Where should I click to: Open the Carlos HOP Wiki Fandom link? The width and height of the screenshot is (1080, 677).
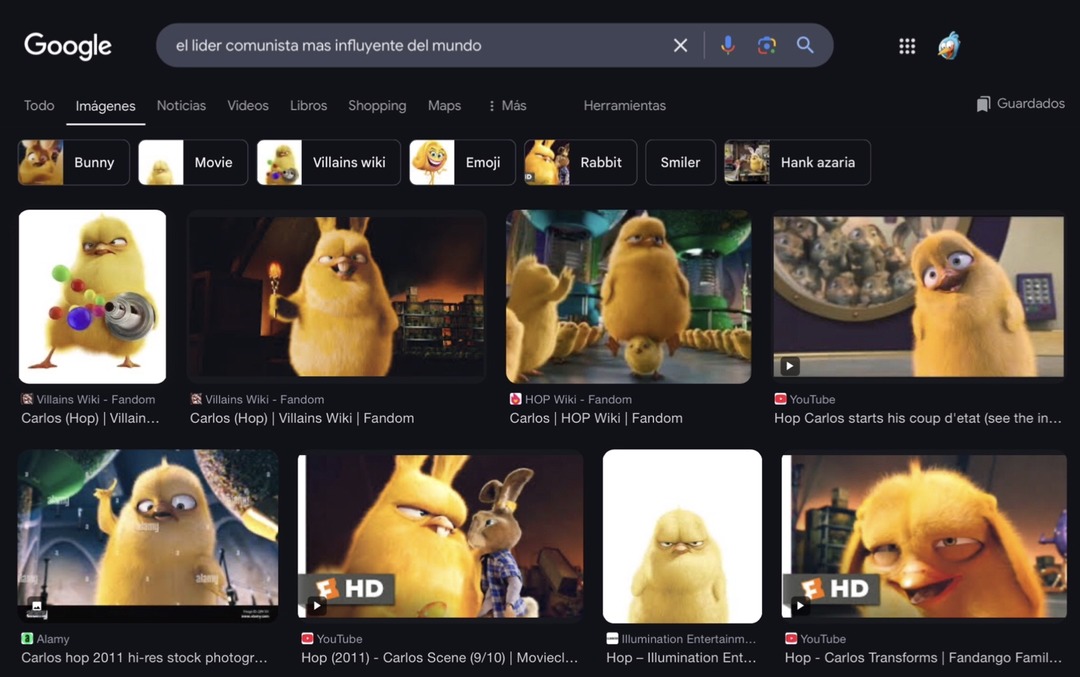click(x=596, y=418)
